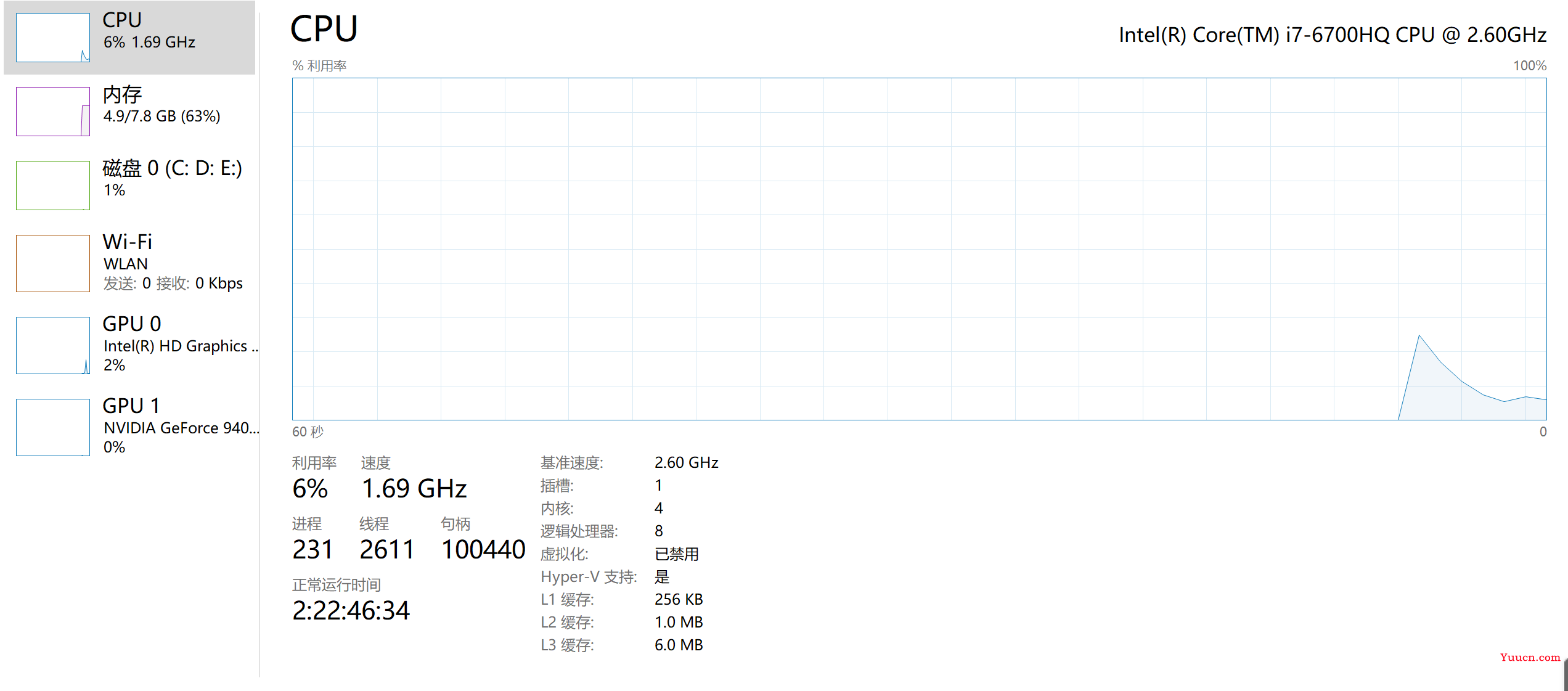Select the GPU 1 mini graph thumbnail
Image resolution: width=1568 pixels, height=691 pixels.
tap(53, 427)
